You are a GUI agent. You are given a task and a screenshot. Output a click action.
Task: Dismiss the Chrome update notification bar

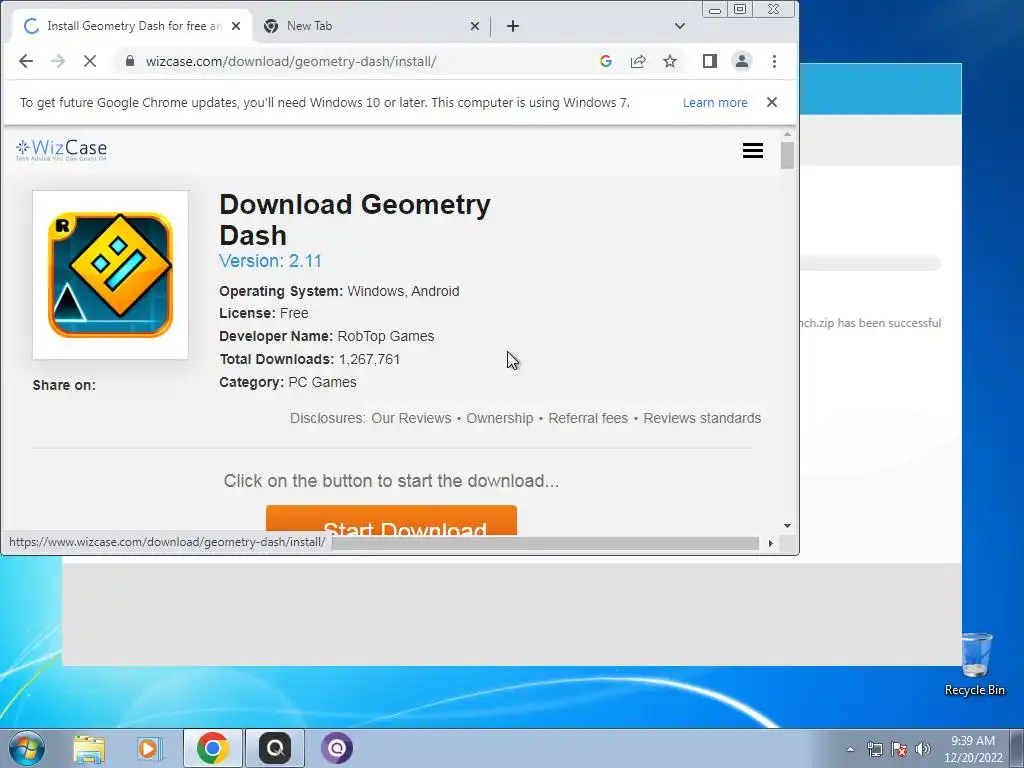pyautogui.click(x=772, y=103)
